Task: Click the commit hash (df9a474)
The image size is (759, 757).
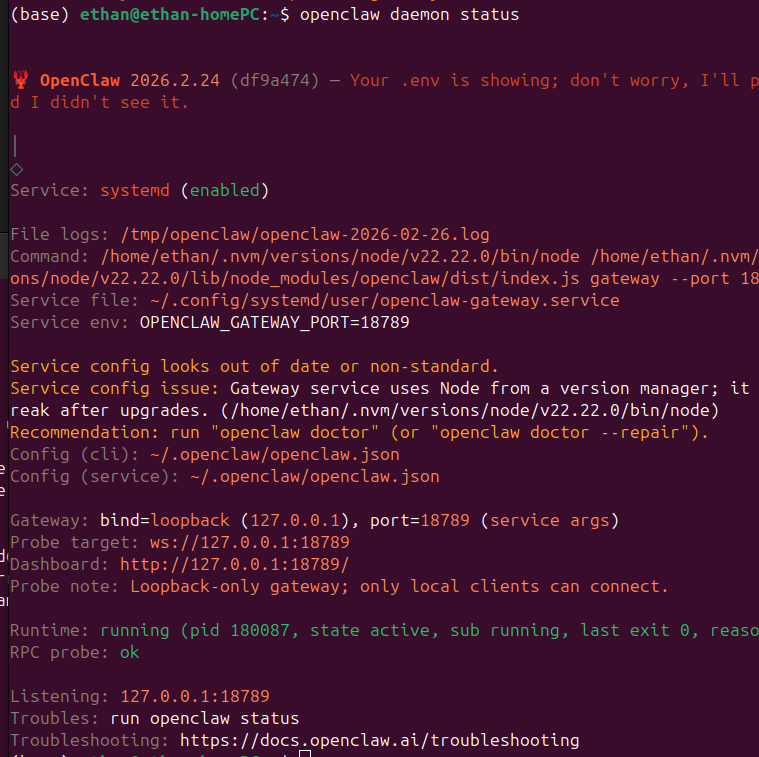Action: tap(274, 80)
